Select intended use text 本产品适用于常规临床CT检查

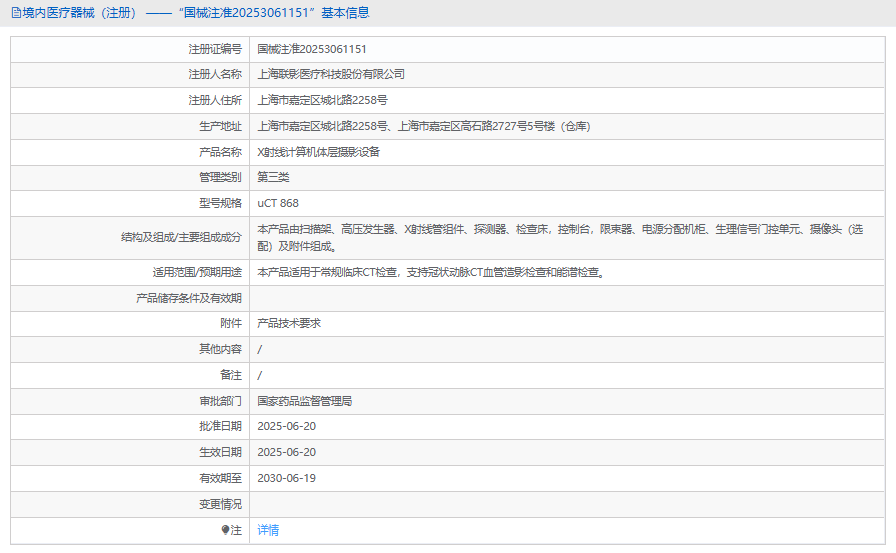432,273
